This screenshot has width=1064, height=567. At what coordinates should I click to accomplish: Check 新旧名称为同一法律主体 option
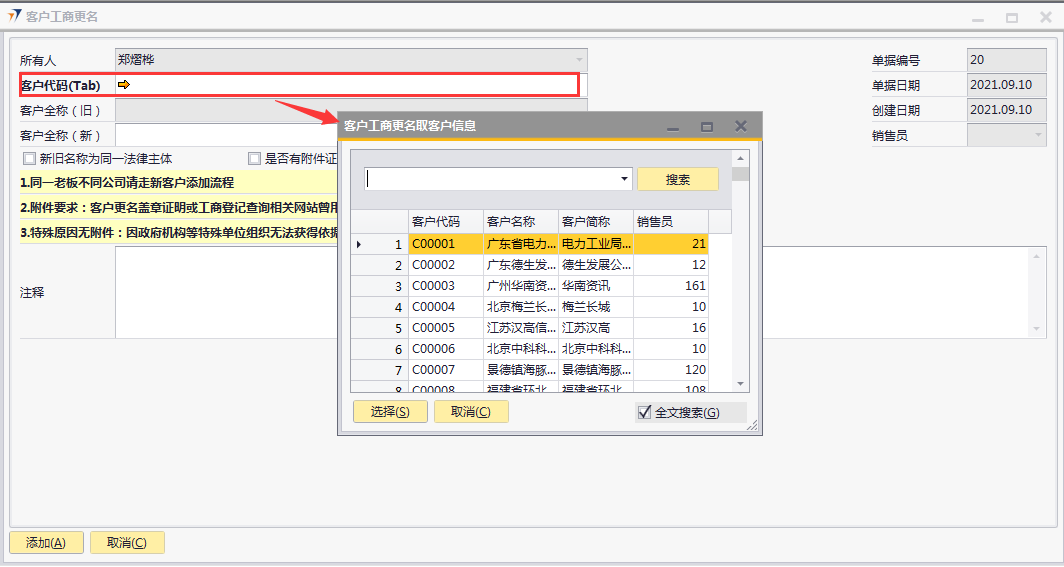(x=29, y=159)
